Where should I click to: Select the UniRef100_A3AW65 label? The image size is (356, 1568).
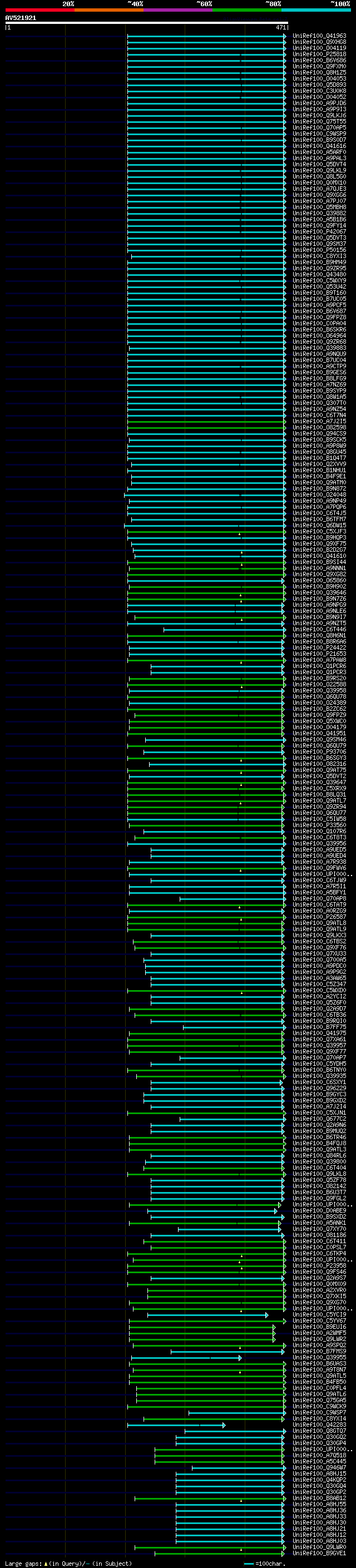[319, 978]
